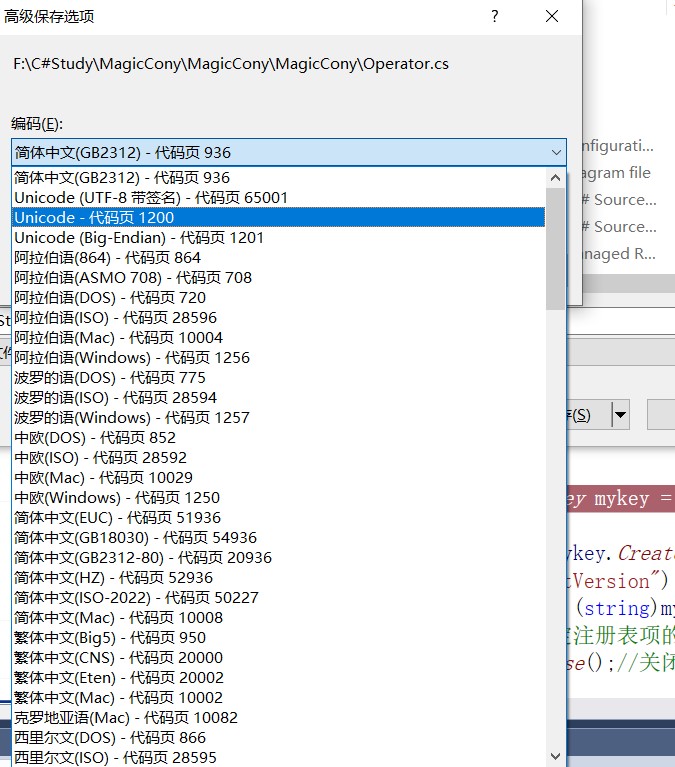Choose 繁体中文(Eten) - 代码页 20002

[x=278, y=678]
